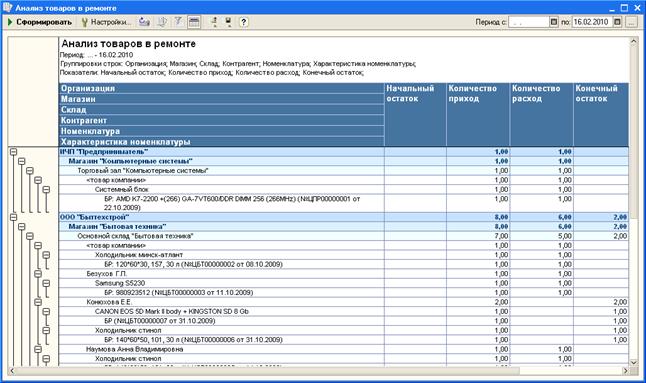The width and height of the screenshot is (646, 383).
Task: Click the restore settings toolbar icon
Action: [x=214, y=22]
